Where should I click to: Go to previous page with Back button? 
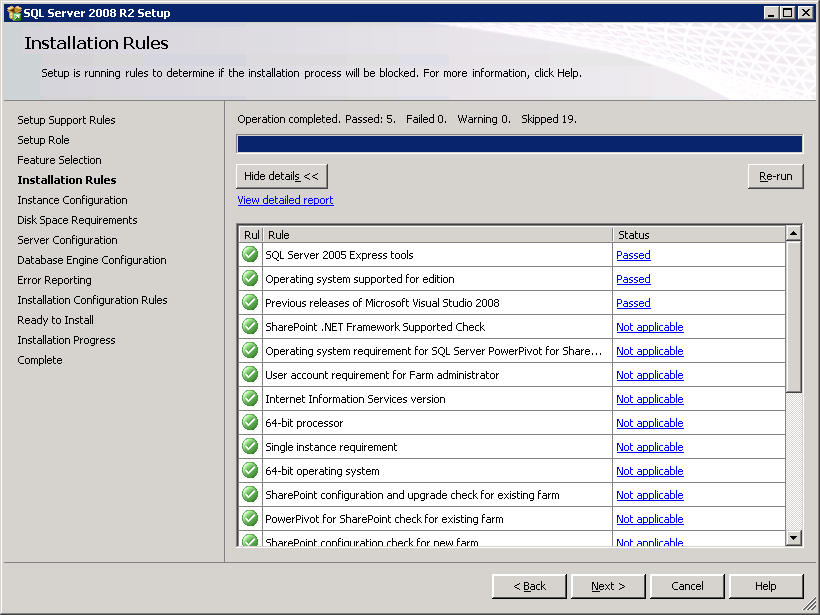tap(529, 586)
